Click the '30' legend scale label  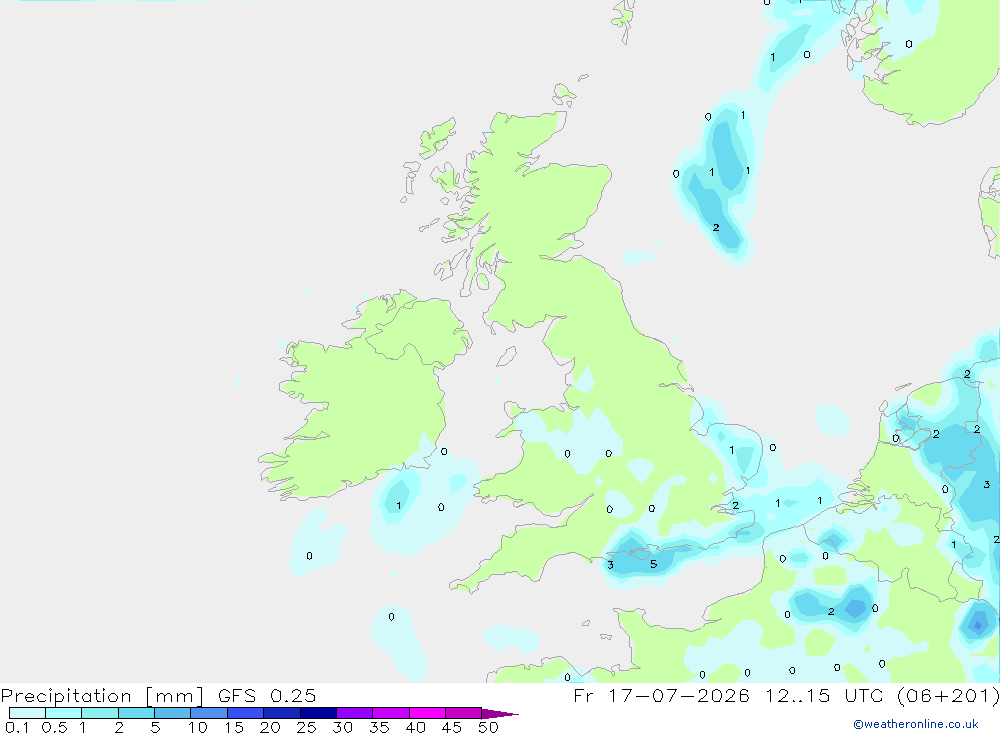tap(342, 727)
